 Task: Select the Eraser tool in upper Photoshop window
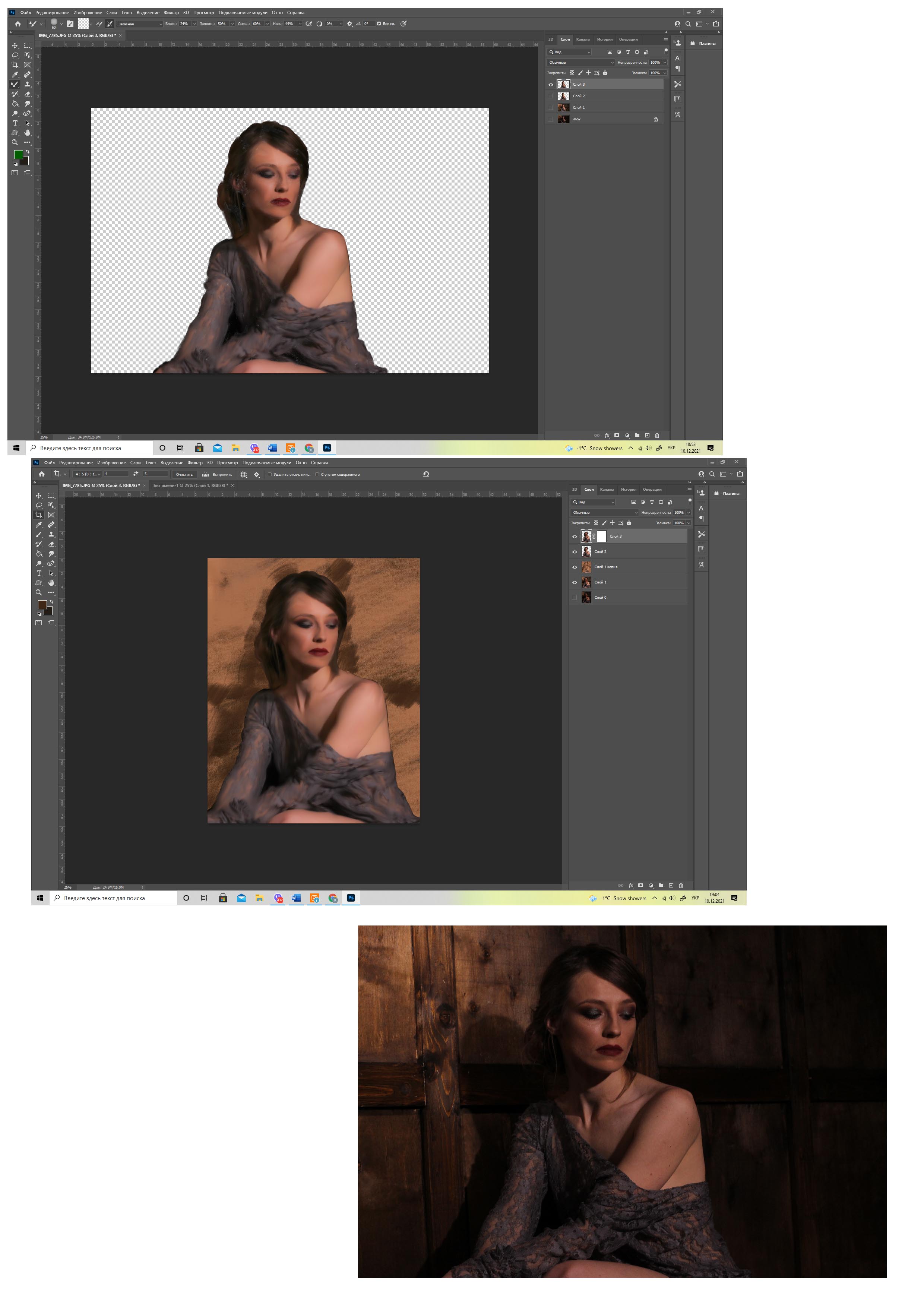tap(27, 94)
